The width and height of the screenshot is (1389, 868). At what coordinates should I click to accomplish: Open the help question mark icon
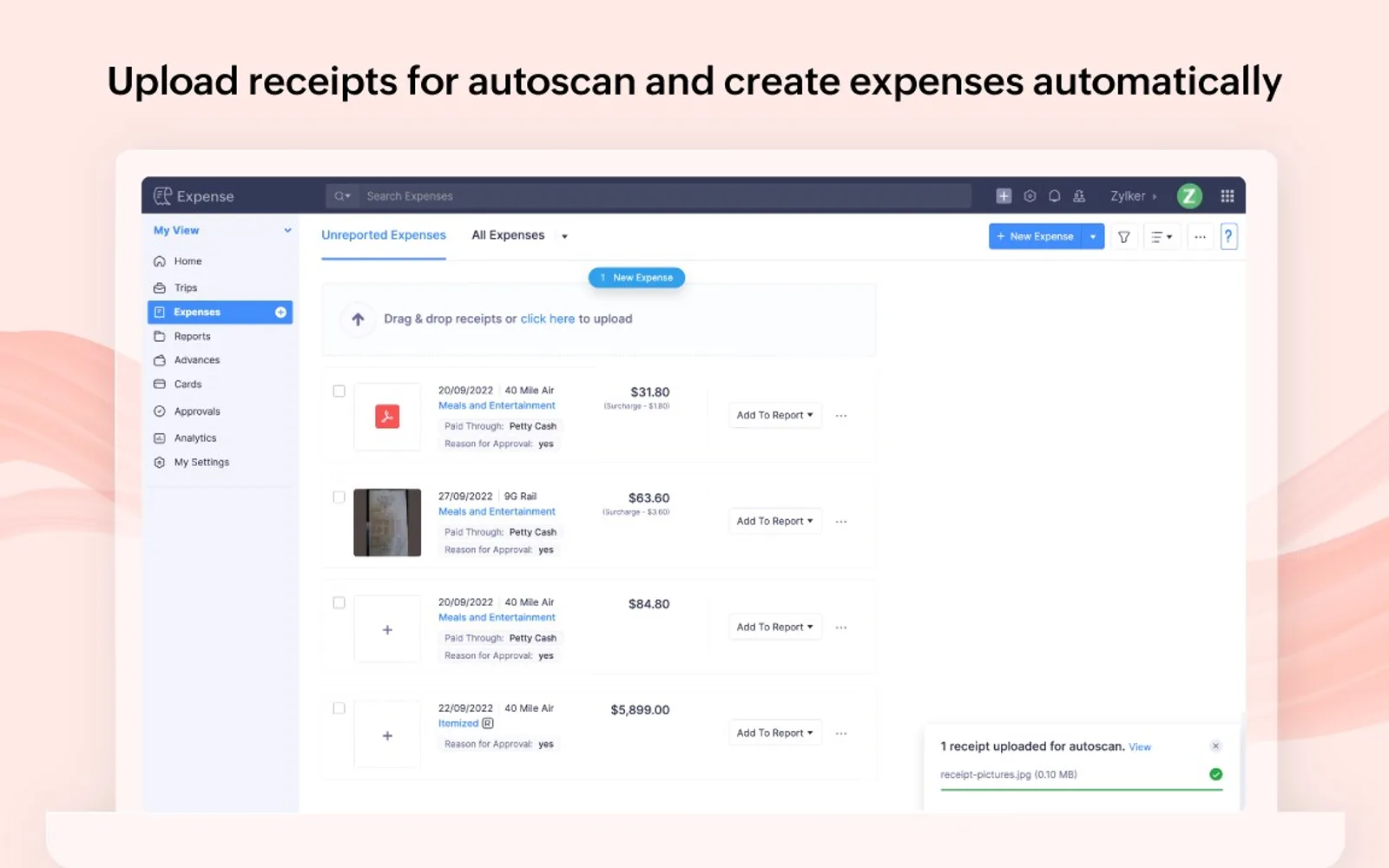1228,237
